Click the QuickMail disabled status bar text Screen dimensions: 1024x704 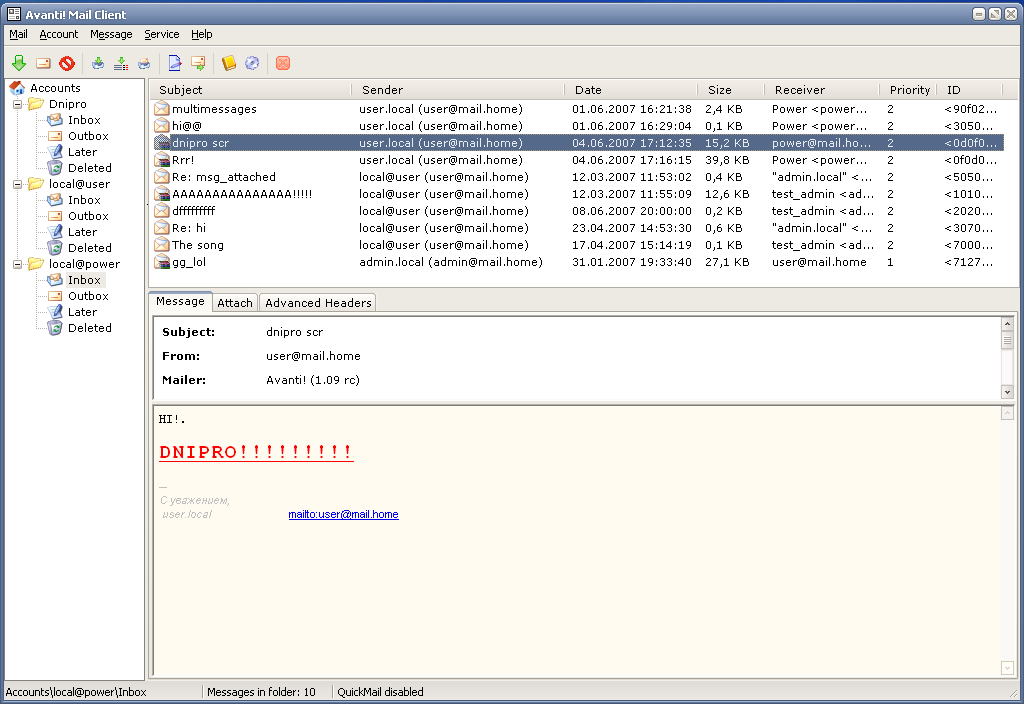pyautogui.click(x=380, y=692)
